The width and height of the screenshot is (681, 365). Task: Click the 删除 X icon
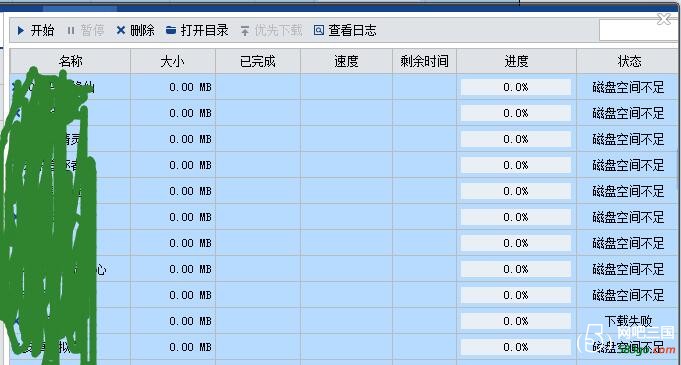pos(121,30)
